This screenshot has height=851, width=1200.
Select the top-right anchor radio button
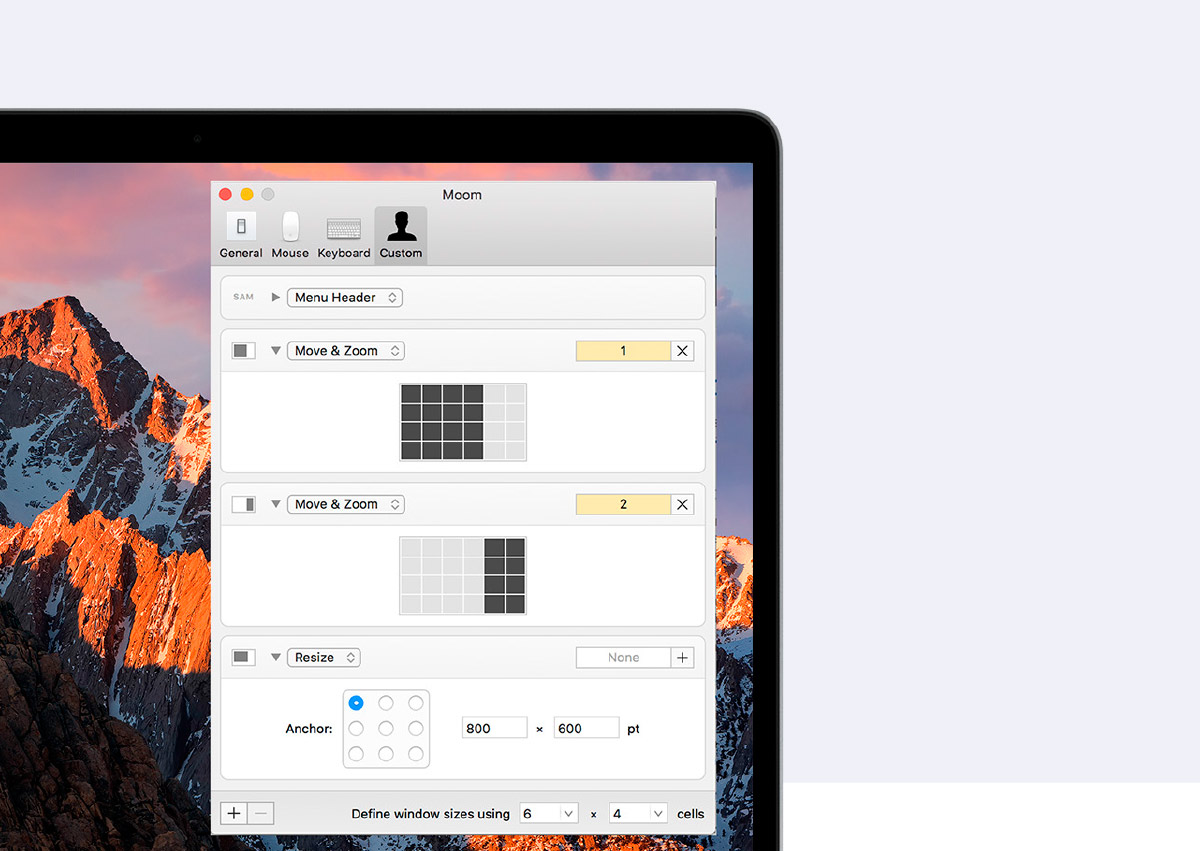(x=416, y=703)
